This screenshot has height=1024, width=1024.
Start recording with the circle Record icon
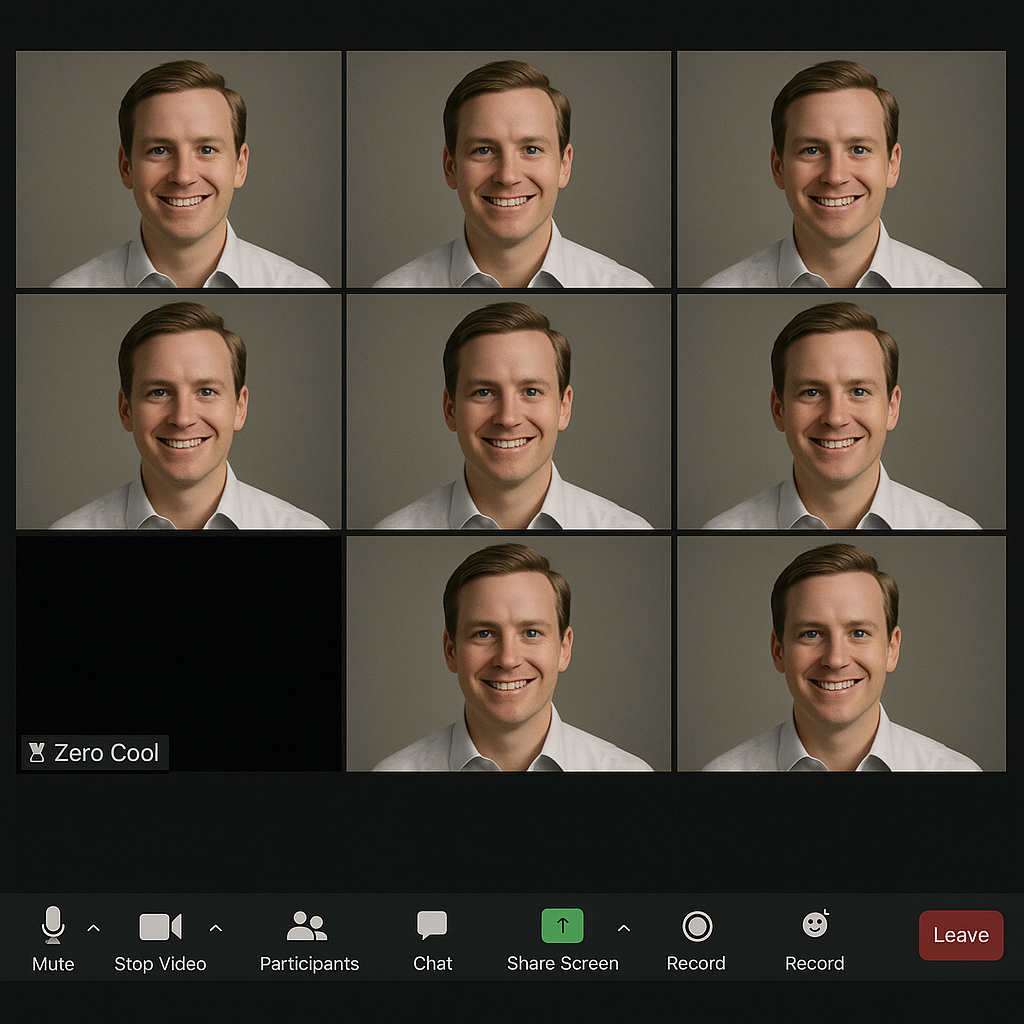(x=697, y=926)
